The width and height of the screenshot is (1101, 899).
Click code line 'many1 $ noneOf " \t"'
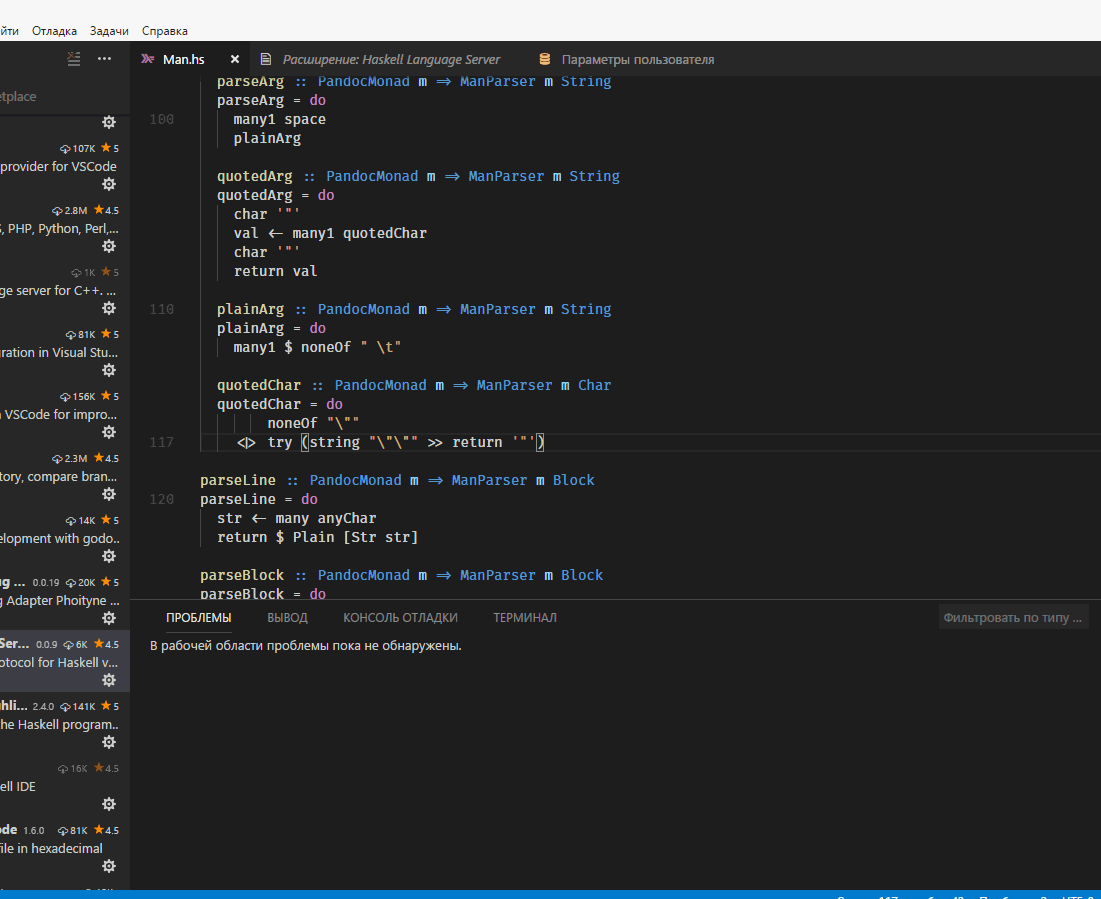[317, 347]
